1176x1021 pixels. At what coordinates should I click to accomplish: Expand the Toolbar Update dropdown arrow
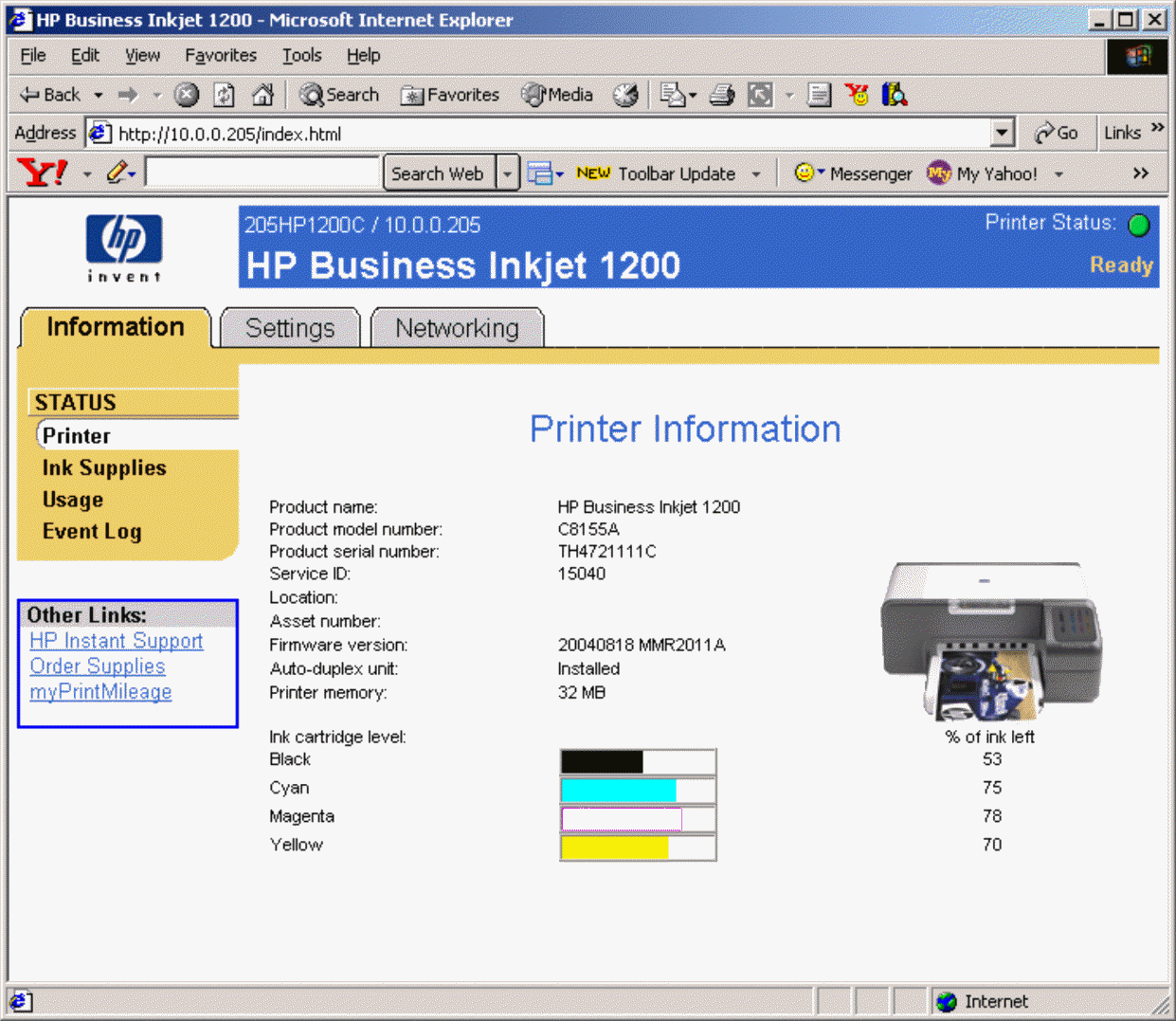click(x=756, y=174)
